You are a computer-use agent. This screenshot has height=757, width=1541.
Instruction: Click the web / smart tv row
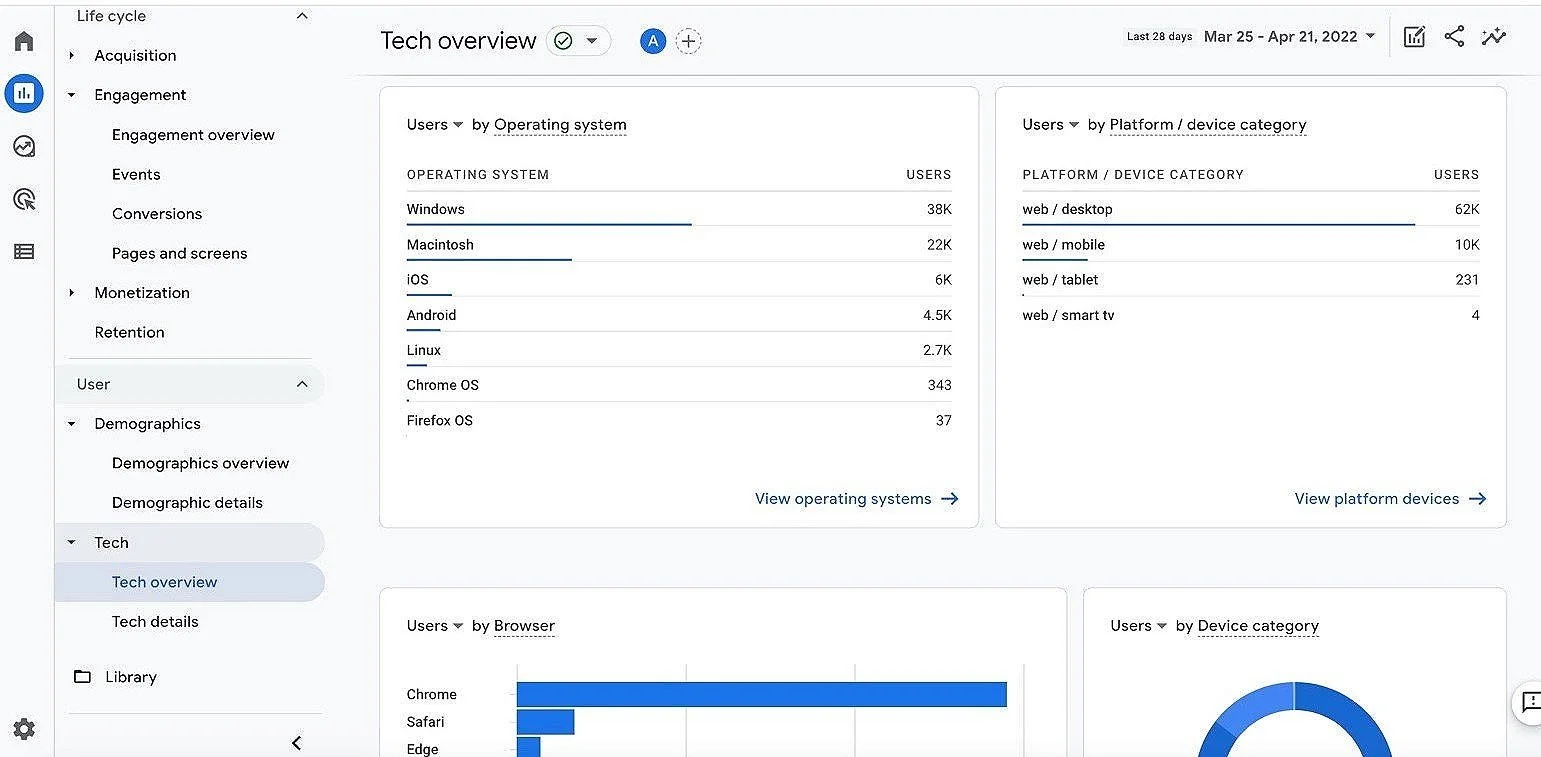[x=1251, y=315]
